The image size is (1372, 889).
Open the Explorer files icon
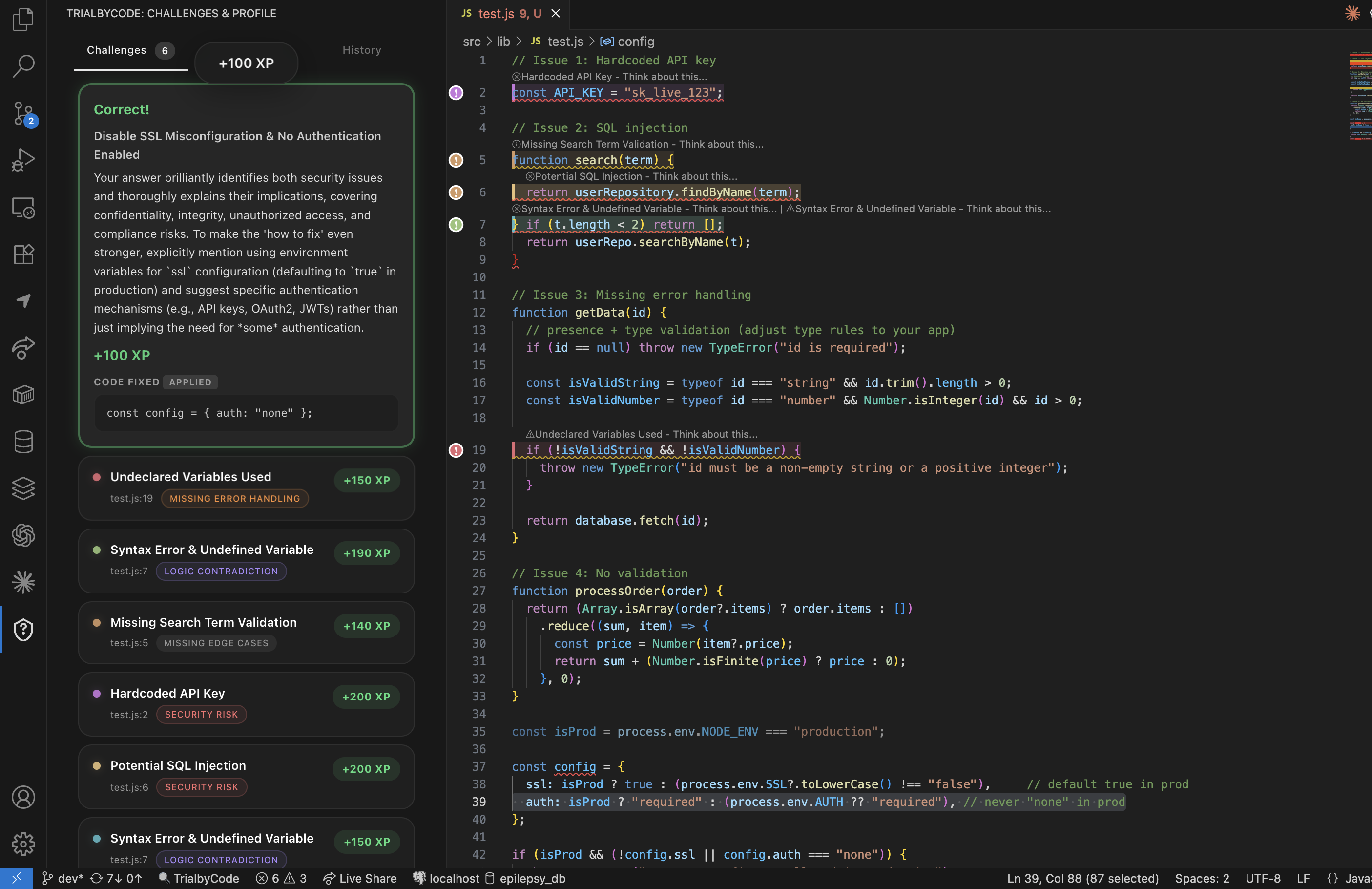click(23, 19)
